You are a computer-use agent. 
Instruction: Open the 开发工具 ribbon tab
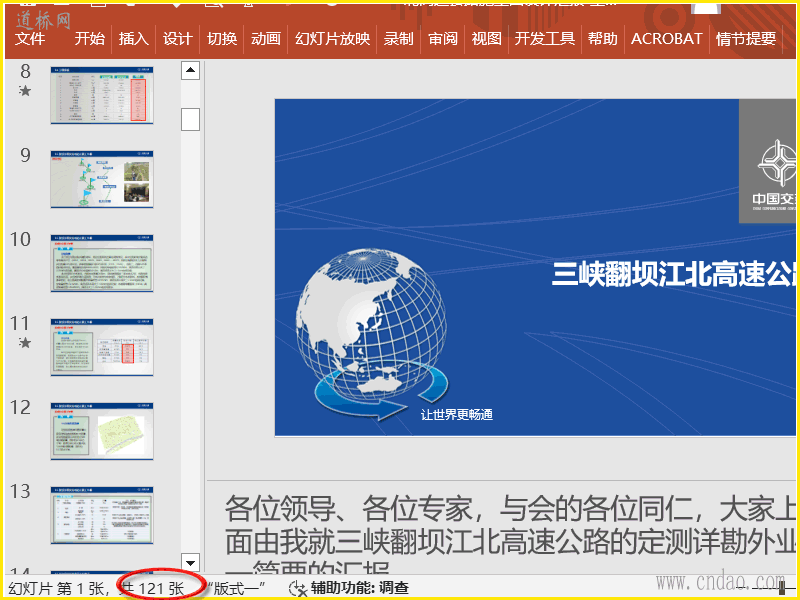coord(545,39)
